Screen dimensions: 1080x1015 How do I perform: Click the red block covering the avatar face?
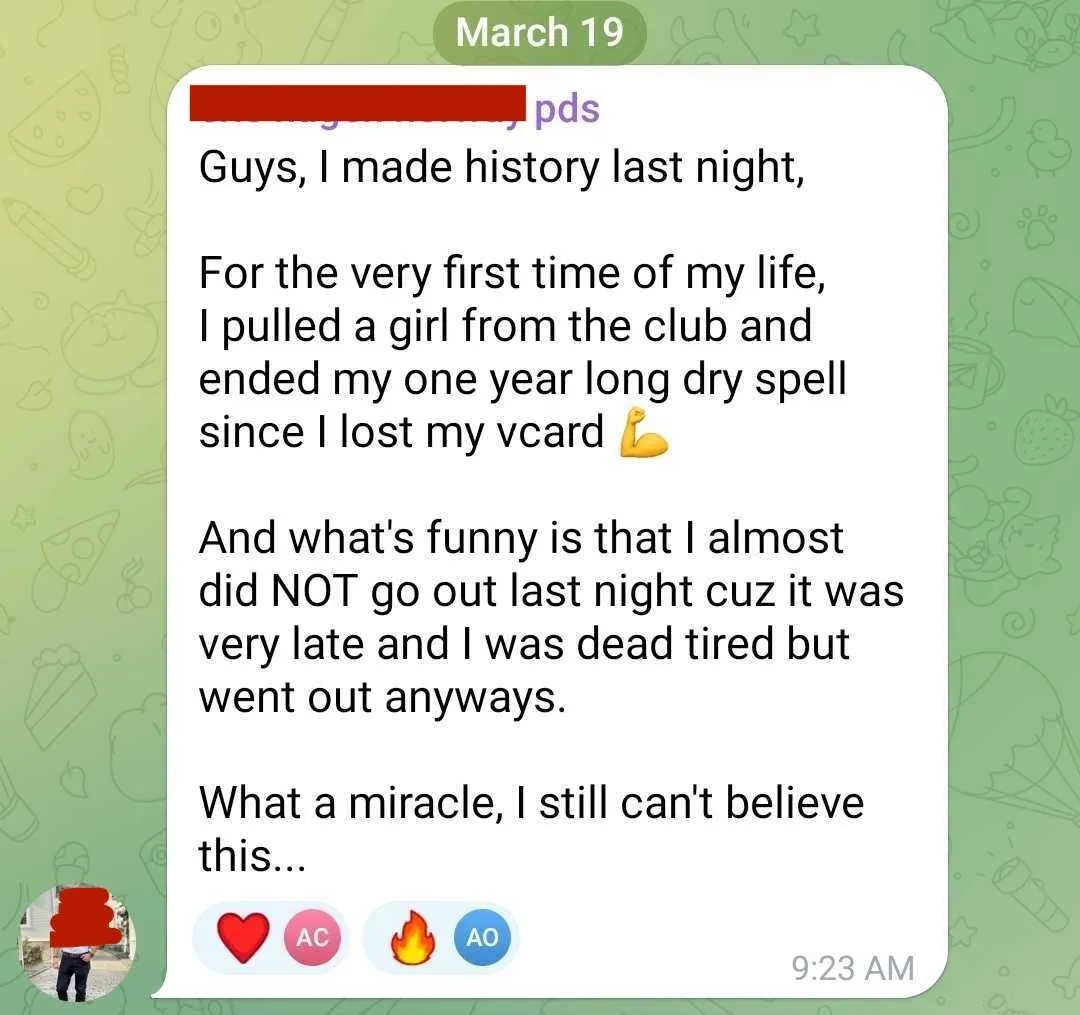[x=81, y=917]
